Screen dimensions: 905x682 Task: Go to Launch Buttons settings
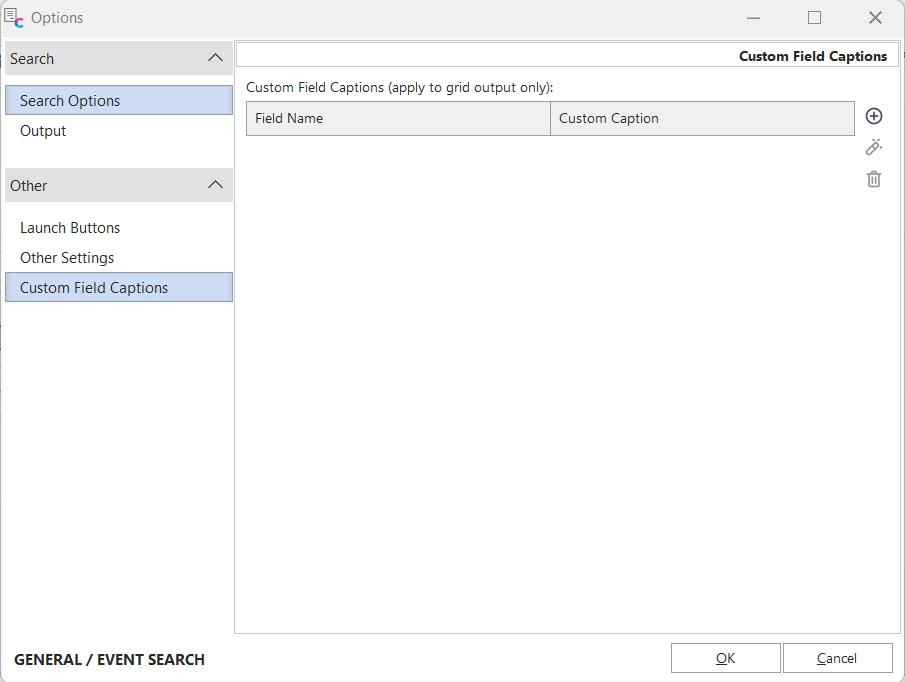(70, 228)
